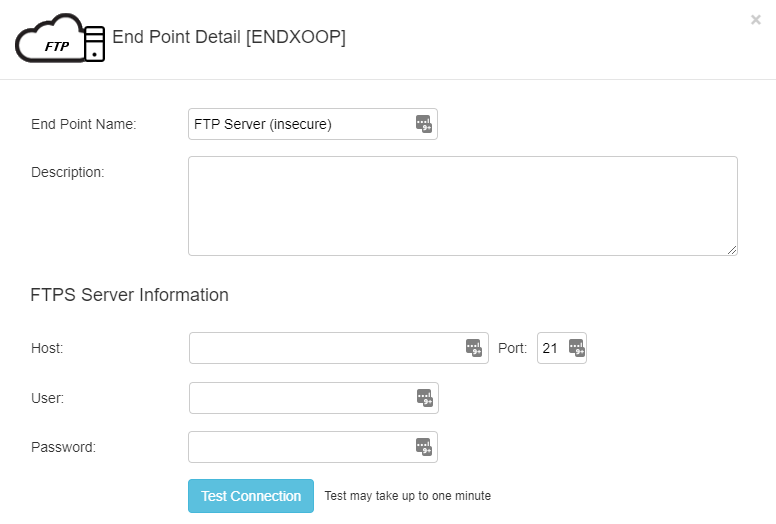Click the End Point Name text field
Screen dimensions: 776x524
(x=300, y=124)
